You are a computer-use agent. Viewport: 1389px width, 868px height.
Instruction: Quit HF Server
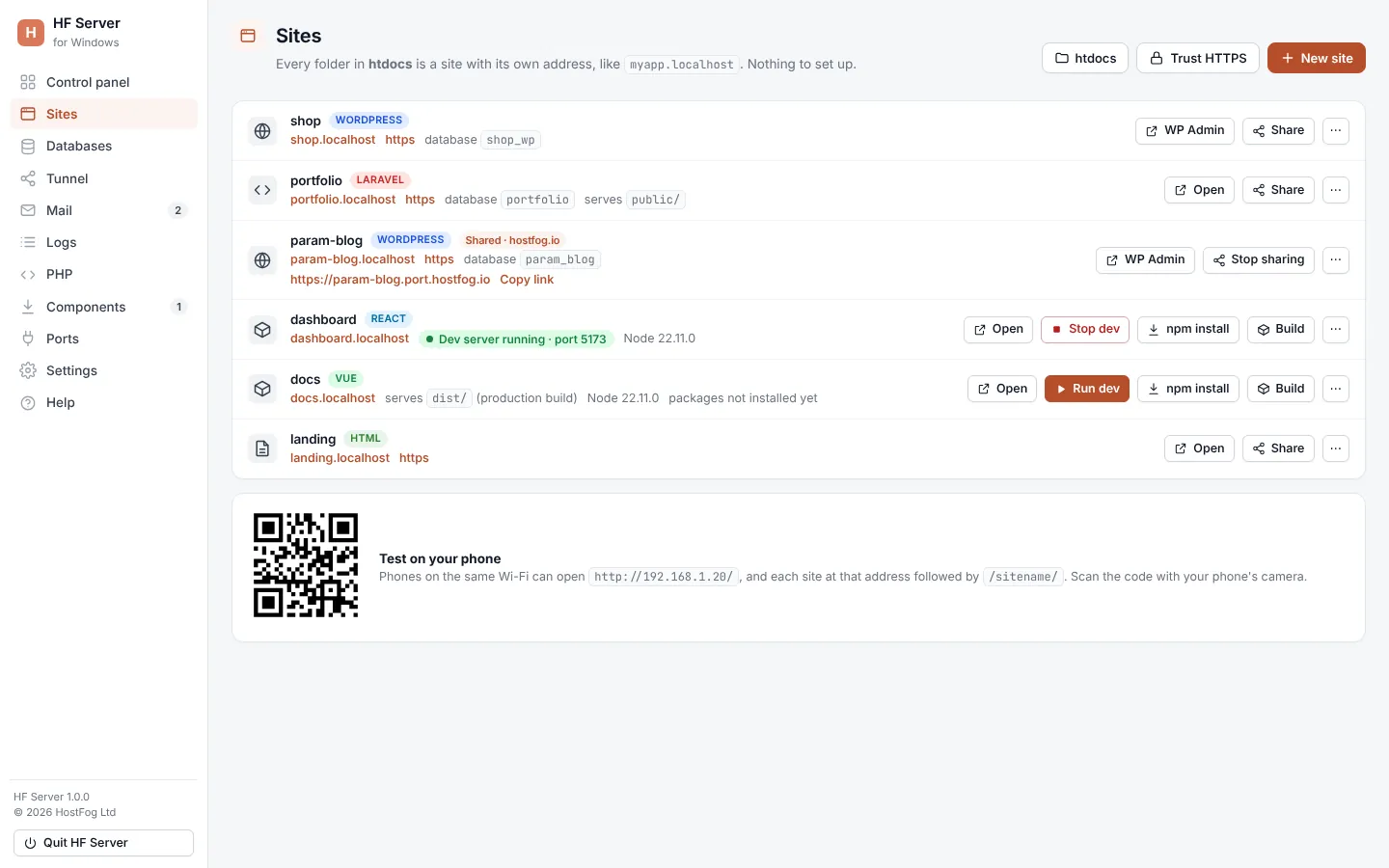[103, 843]
